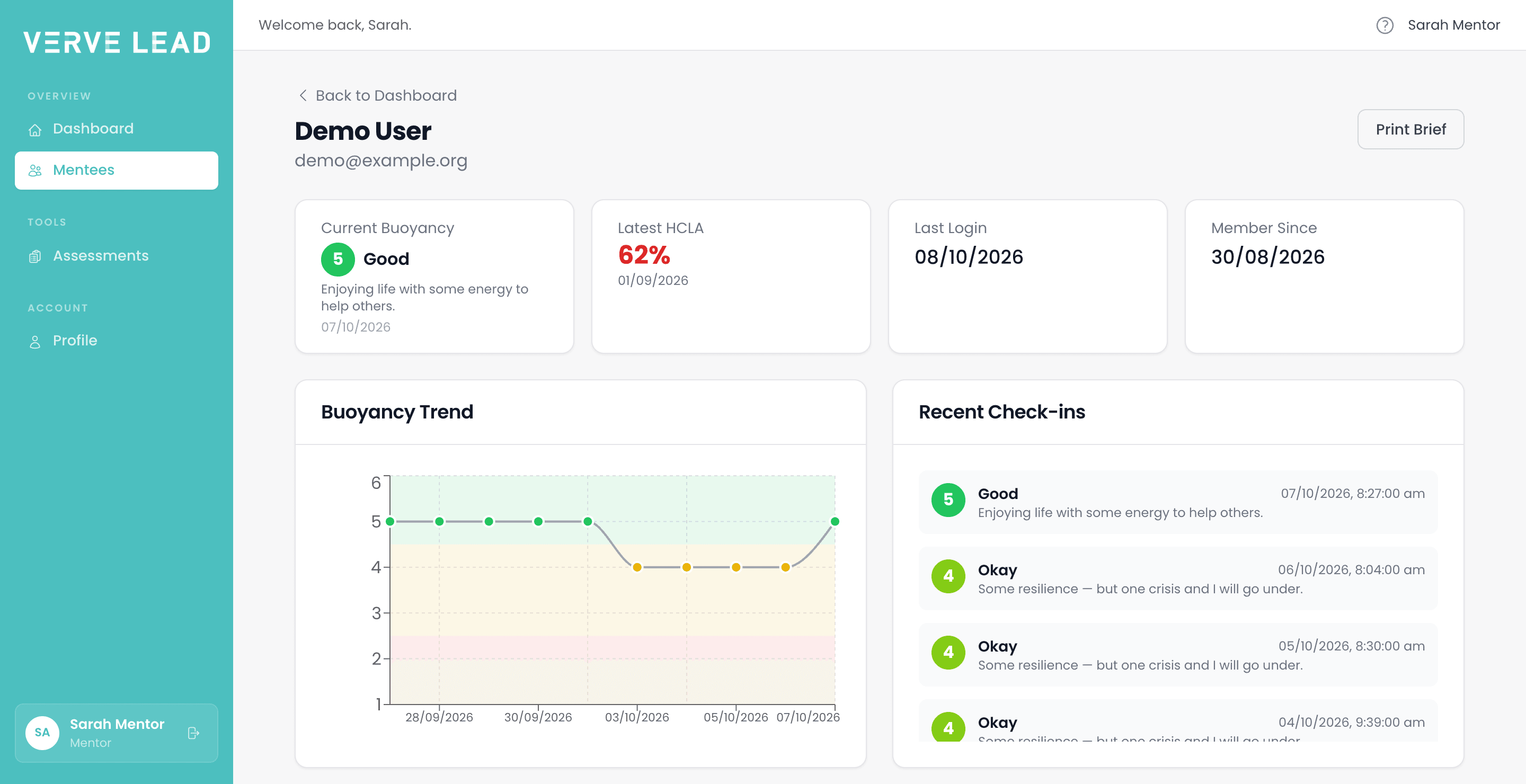Click the Profile person icon
Viewport: 1526px width, 784px height.
point(35,342)
